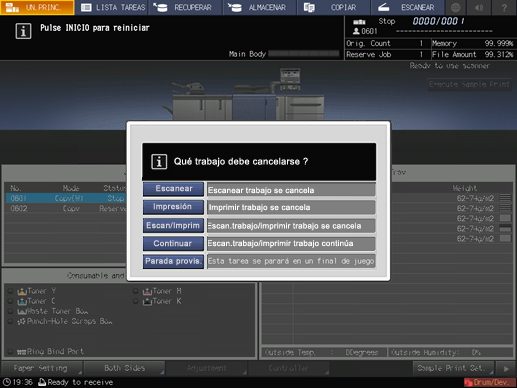The height and width of the screenshot is (388, 517).
Task: Select Toner Y indicator
Action: (x=10, y=291)
